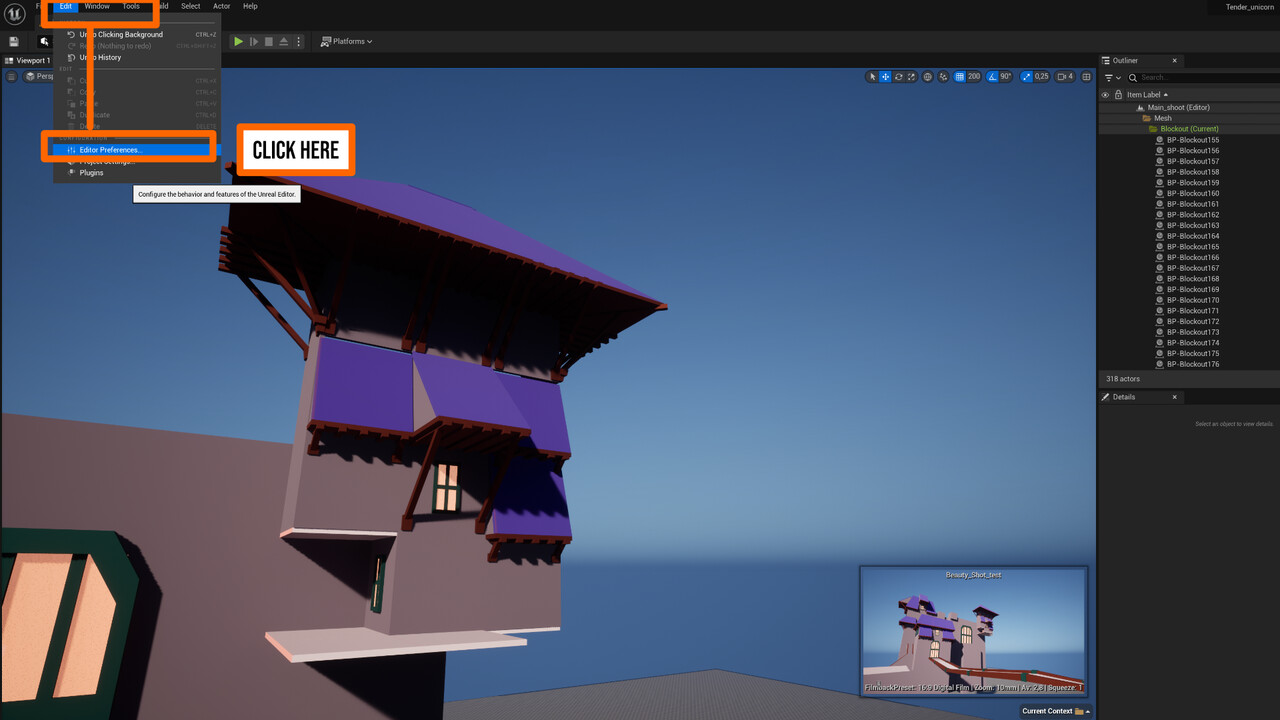Select the Details panel tab
1280x720 pixels.
coord(1124,397)
